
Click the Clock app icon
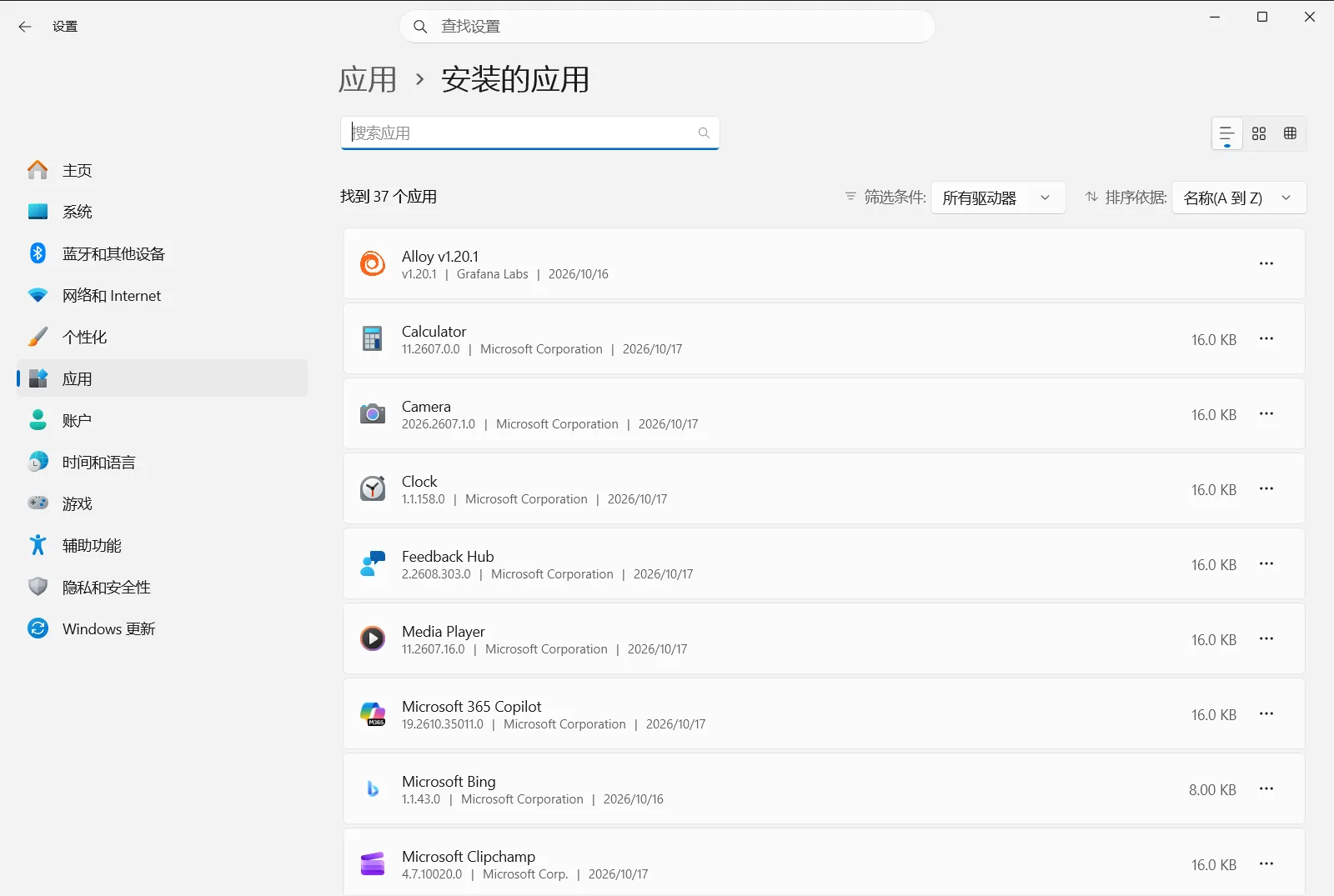coord(373,488)
